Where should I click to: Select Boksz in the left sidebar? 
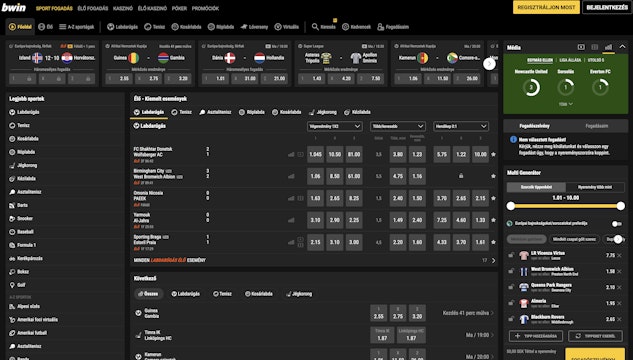[23, 272]
